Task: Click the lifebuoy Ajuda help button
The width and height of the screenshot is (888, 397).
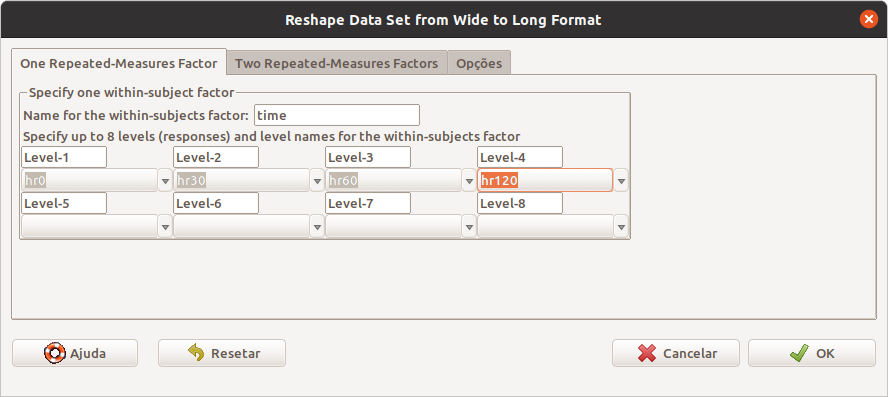Action: (75, 353)
